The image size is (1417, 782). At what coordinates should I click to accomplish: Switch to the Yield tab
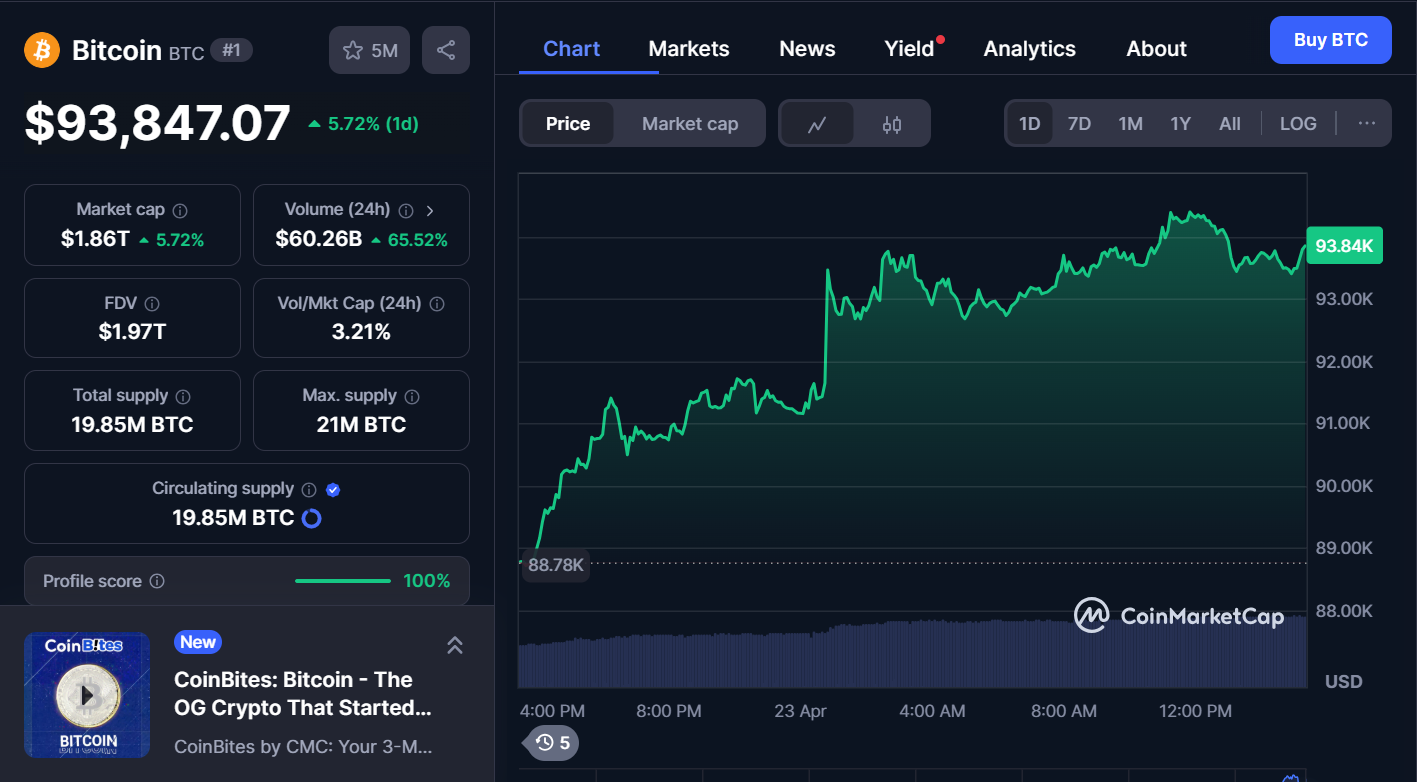click(909, 49)
